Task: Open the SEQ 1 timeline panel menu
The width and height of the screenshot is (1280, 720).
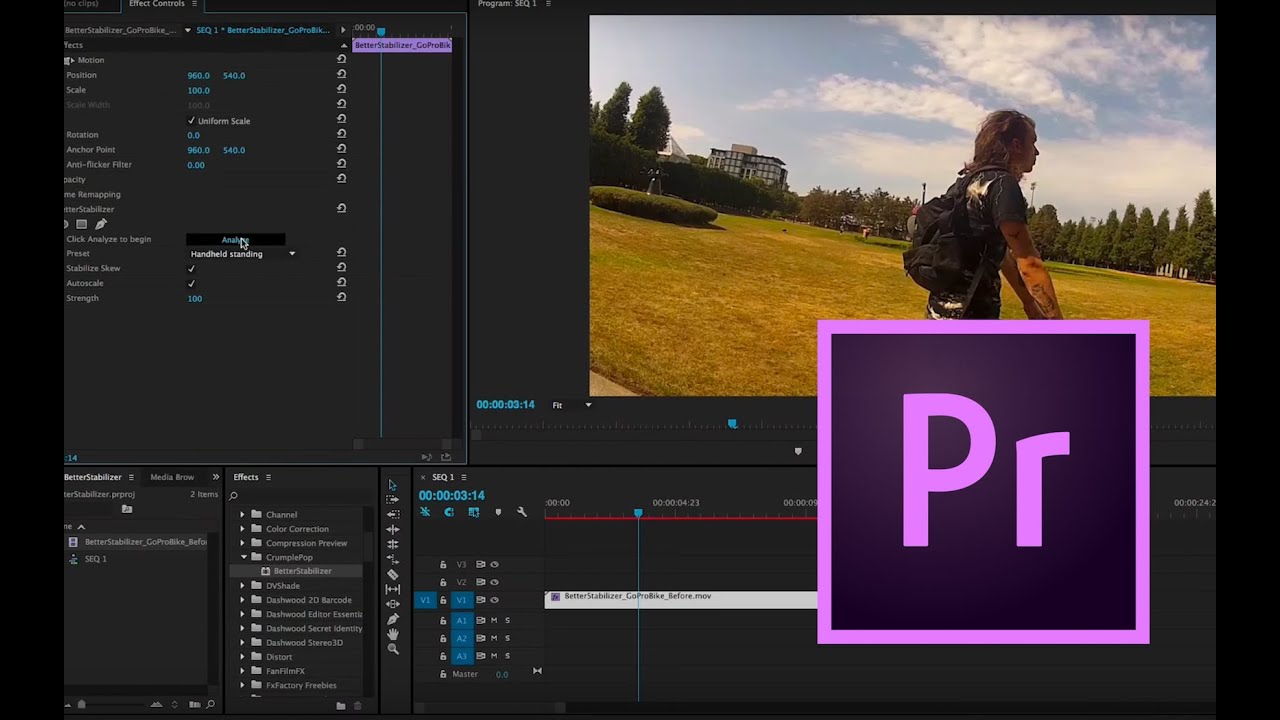Action: tap(464, 477)
